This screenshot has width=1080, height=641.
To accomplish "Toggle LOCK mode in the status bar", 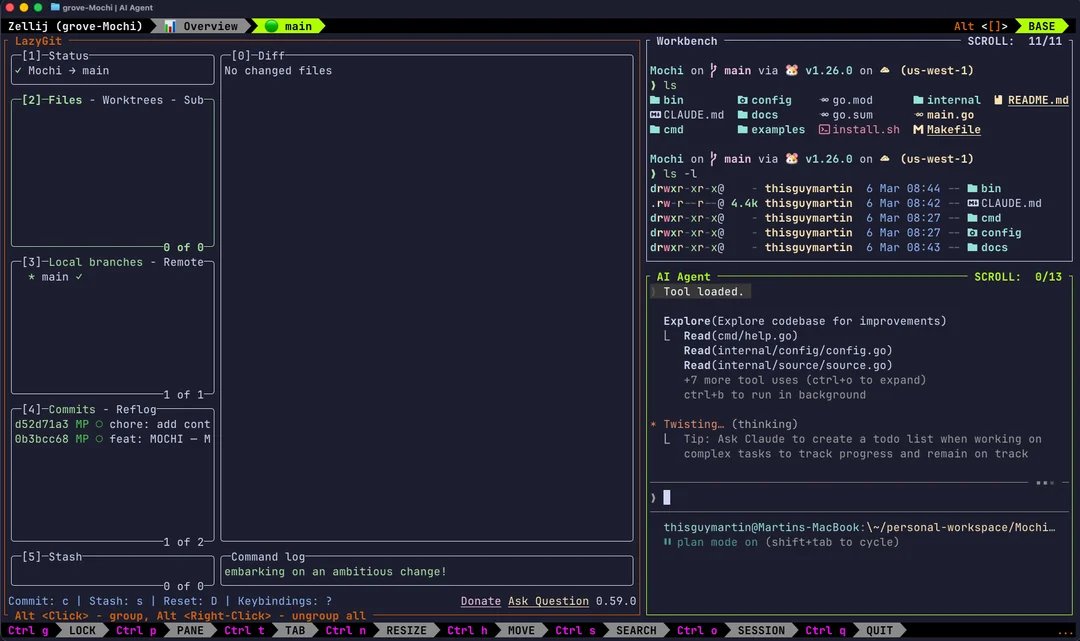I will 82,631.
